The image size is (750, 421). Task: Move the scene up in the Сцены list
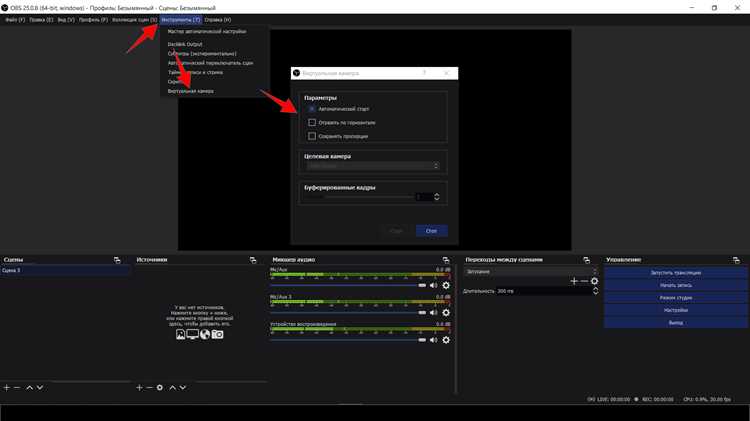coord(29,388)
